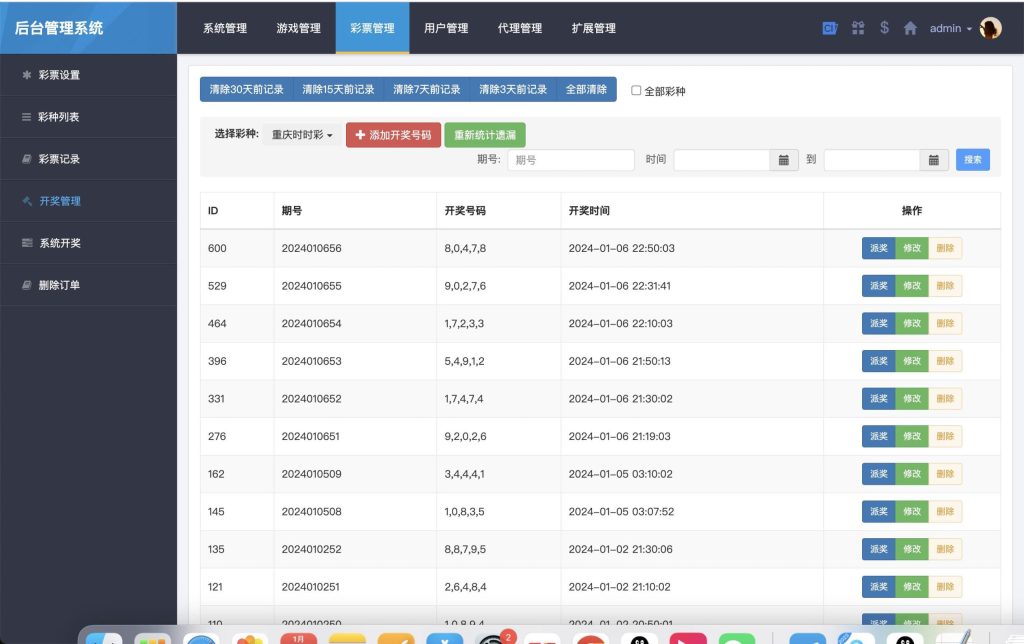Viewport: 1024px width, 644px height.
Task: Check the 全部彩种 checkbox
Action: coord(635,90)
